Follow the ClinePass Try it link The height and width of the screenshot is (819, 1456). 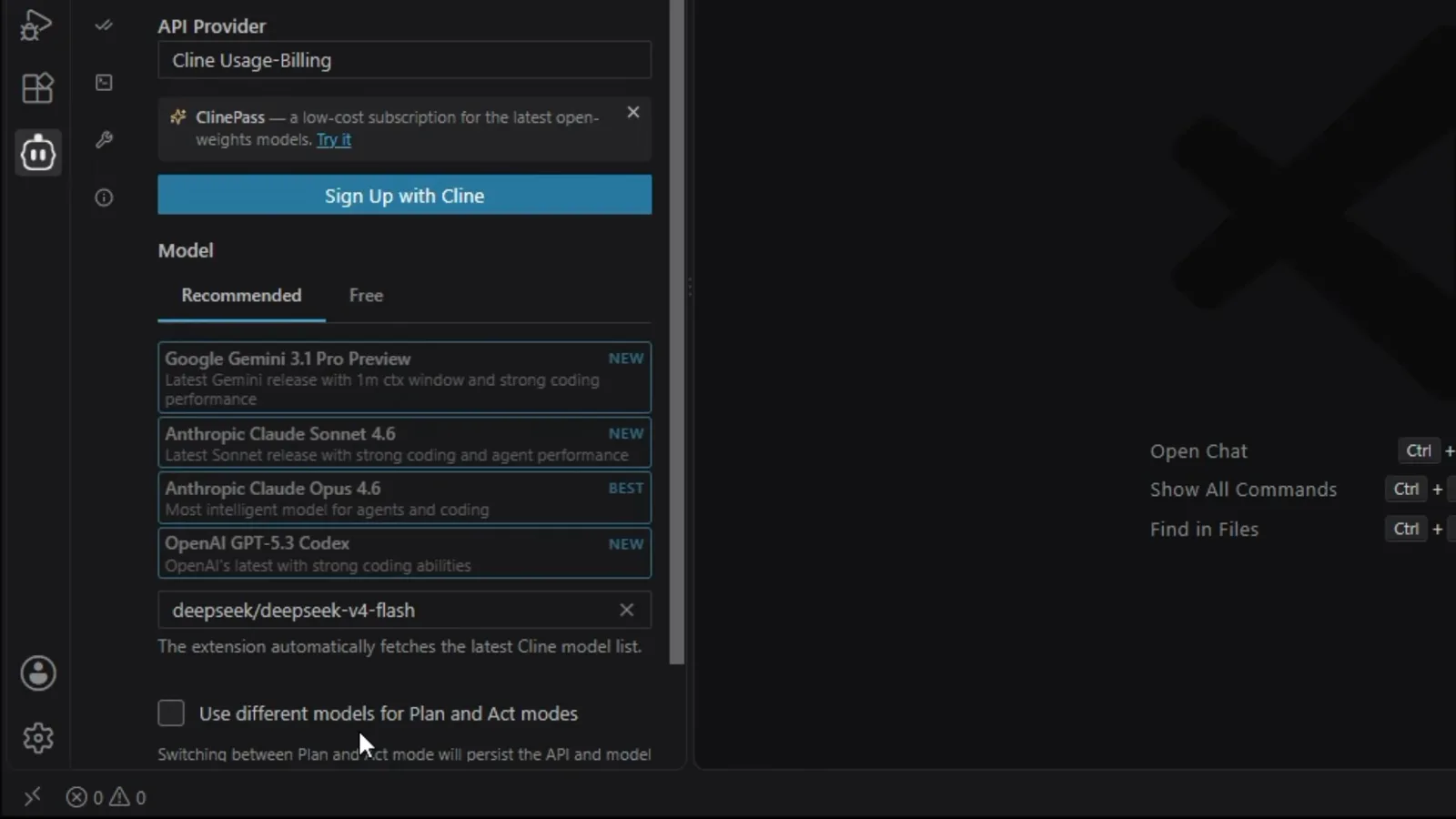pos(334,139)
